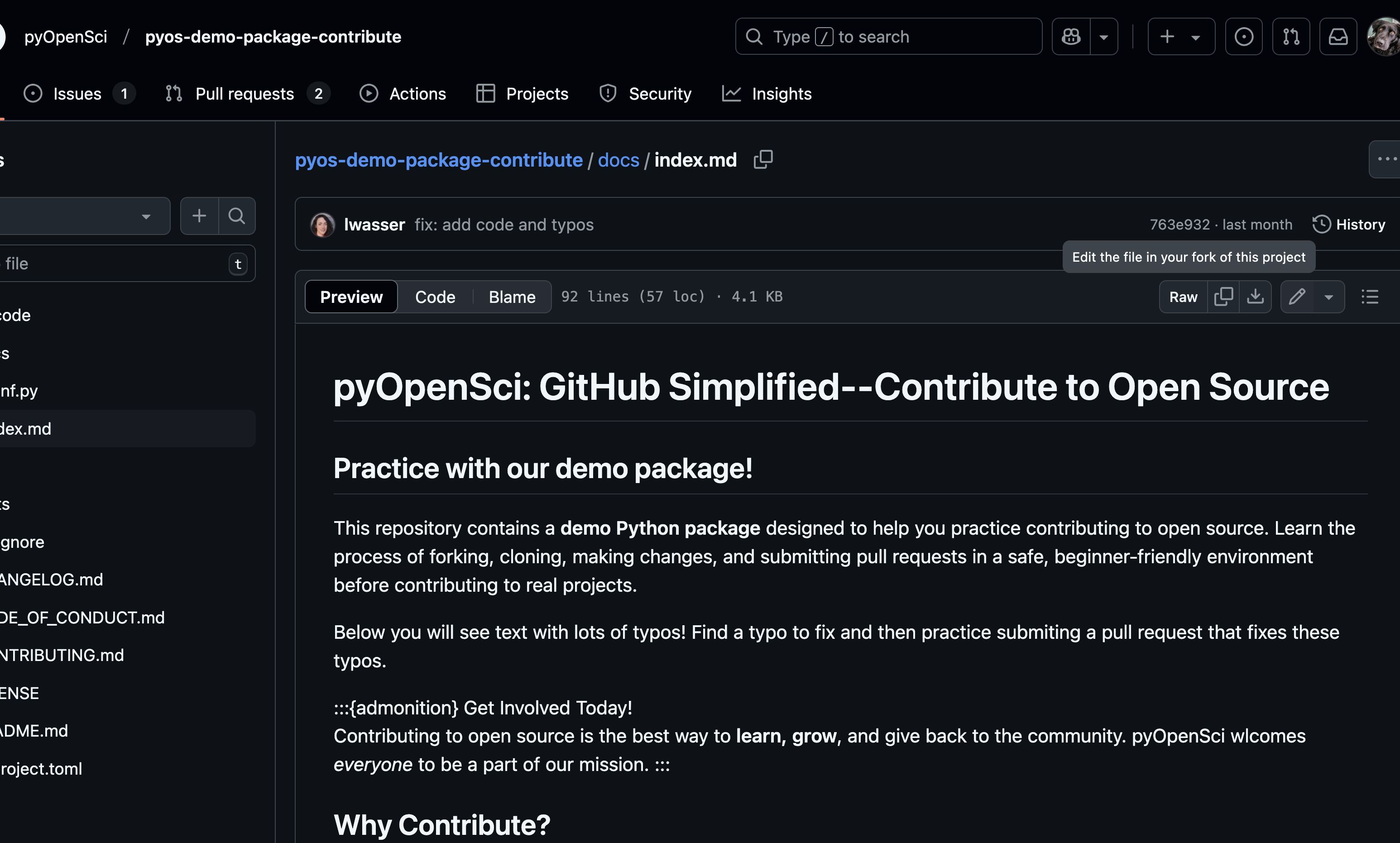Open commit hash 763e932
The width and height of the screenshot is (1400, 843).
(x=1179, y=225)
